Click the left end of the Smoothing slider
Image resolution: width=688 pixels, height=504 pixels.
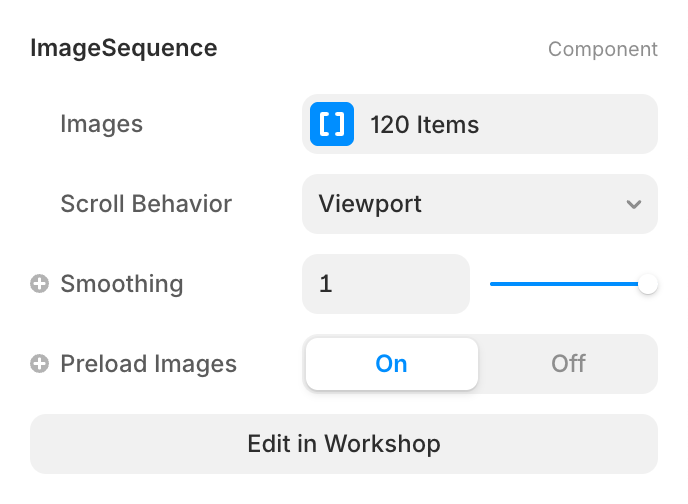point(493,284)
